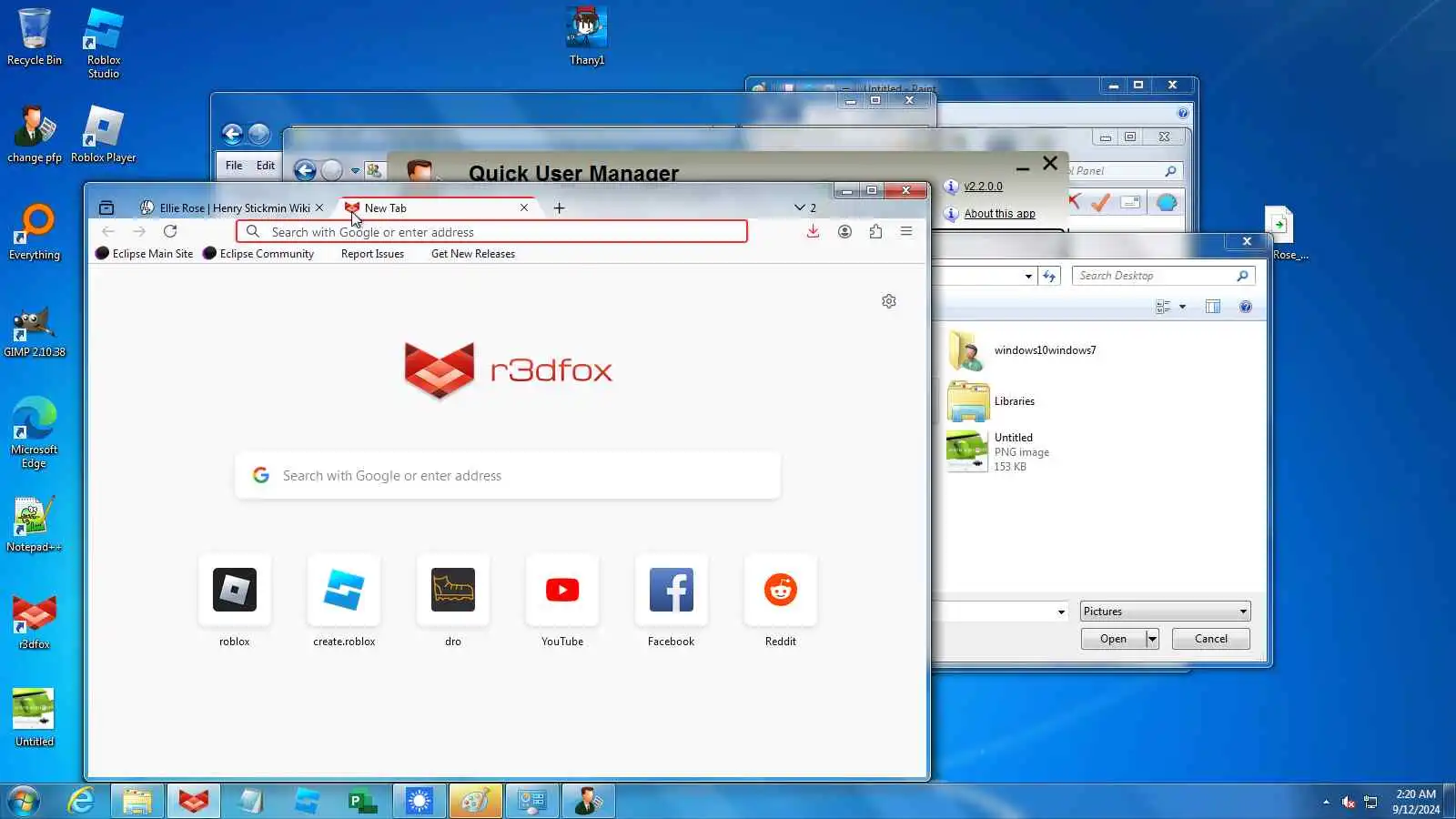Click the Open button in file dialog
The width and height of the screenshot is (1456, 819).
(1113, 639)
